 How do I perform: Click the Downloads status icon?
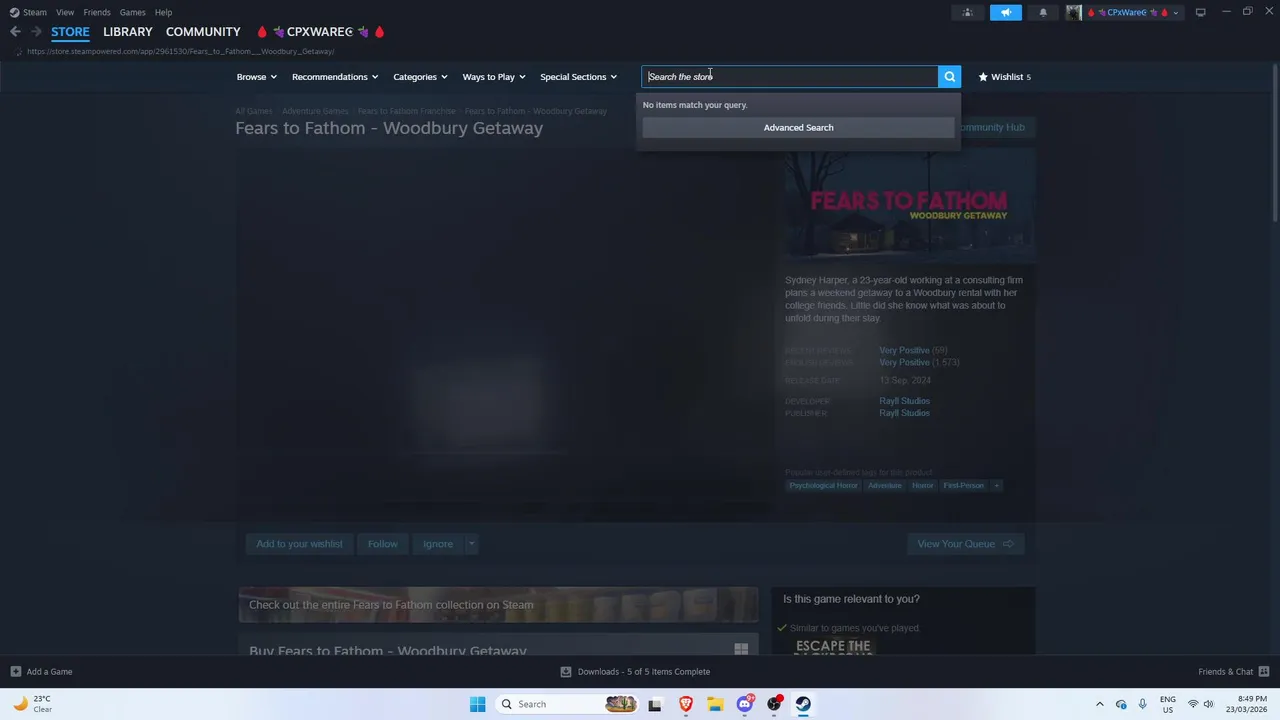point(565,672)
